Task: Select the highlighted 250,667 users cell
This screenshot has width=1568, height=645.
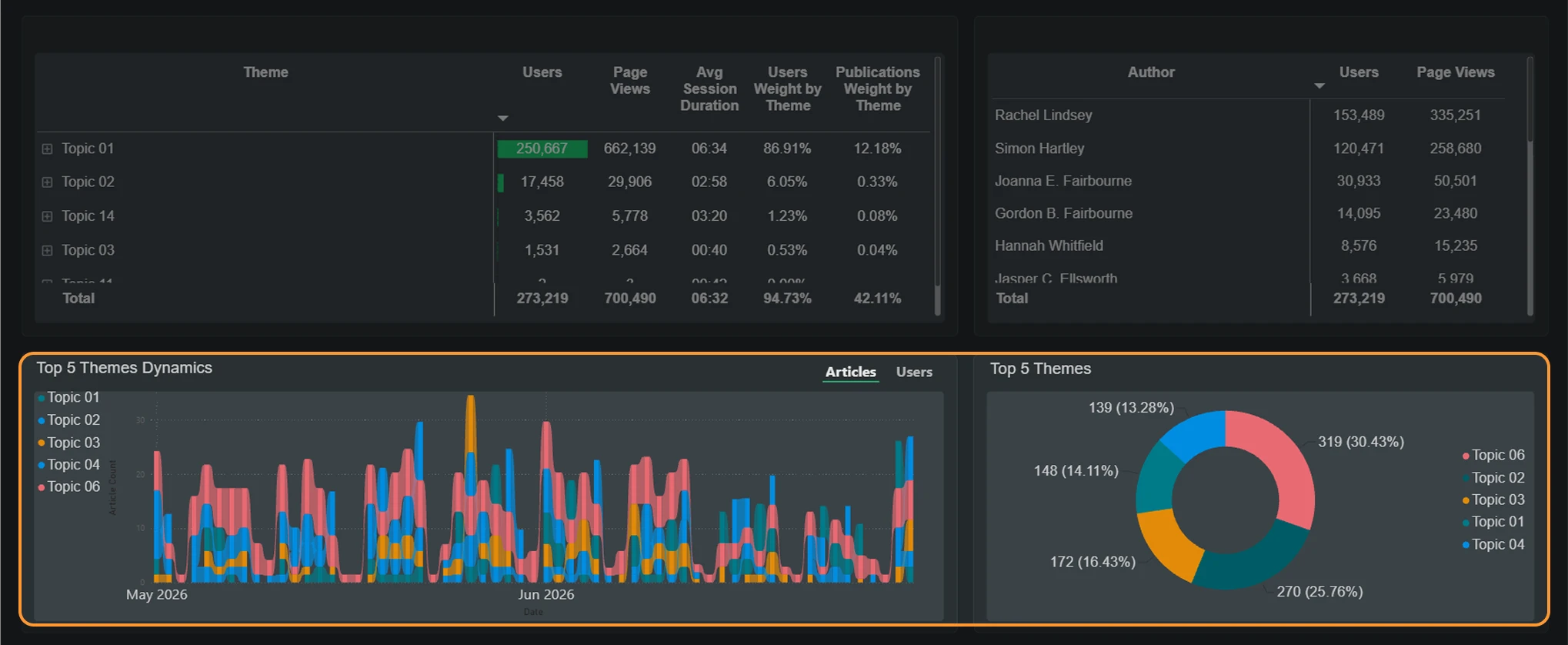Action: click(542, 149)
